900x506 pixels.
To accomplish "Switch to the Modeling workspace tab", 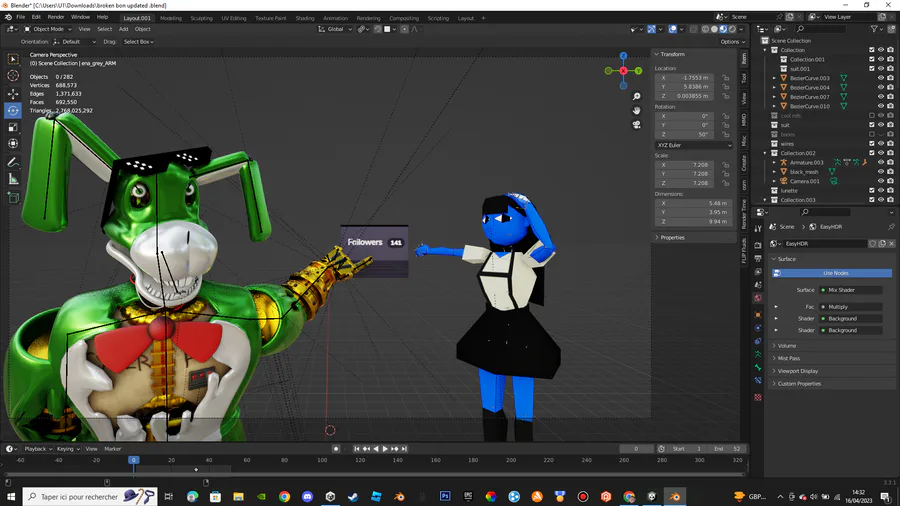I will [x=170, y=18].
